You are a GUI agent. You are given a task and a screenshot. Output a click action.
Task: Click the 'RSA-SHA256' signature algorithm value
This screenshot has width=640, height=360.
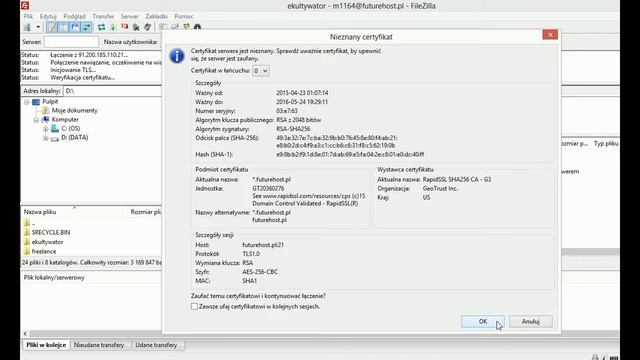[x=293, y=129]
